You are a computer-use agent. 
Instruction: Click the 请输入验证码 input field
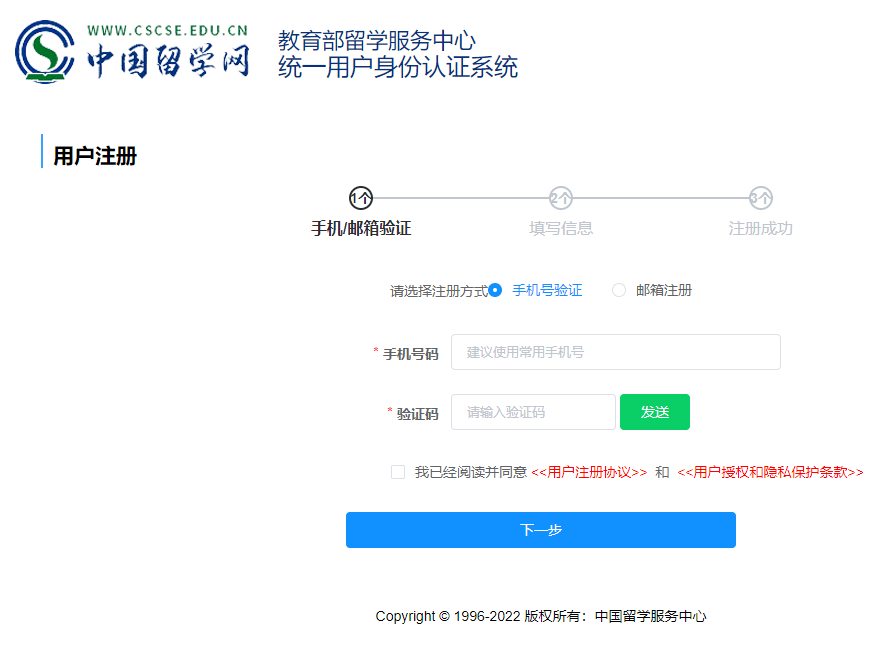(x=533, y=412)
